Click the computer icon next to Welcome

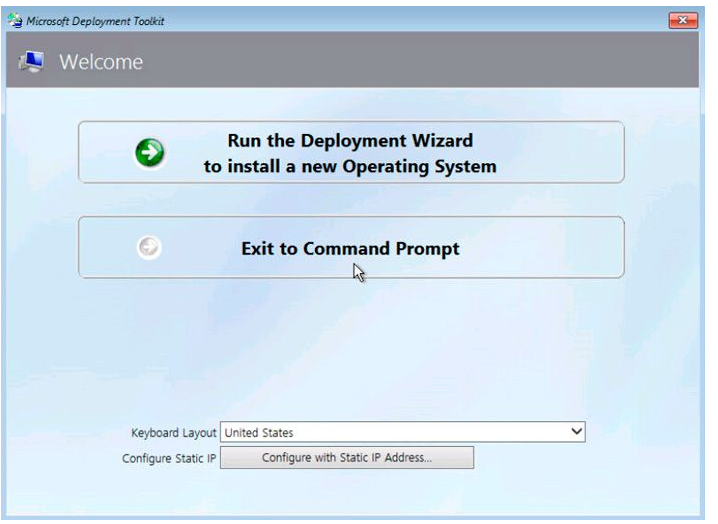31,62
